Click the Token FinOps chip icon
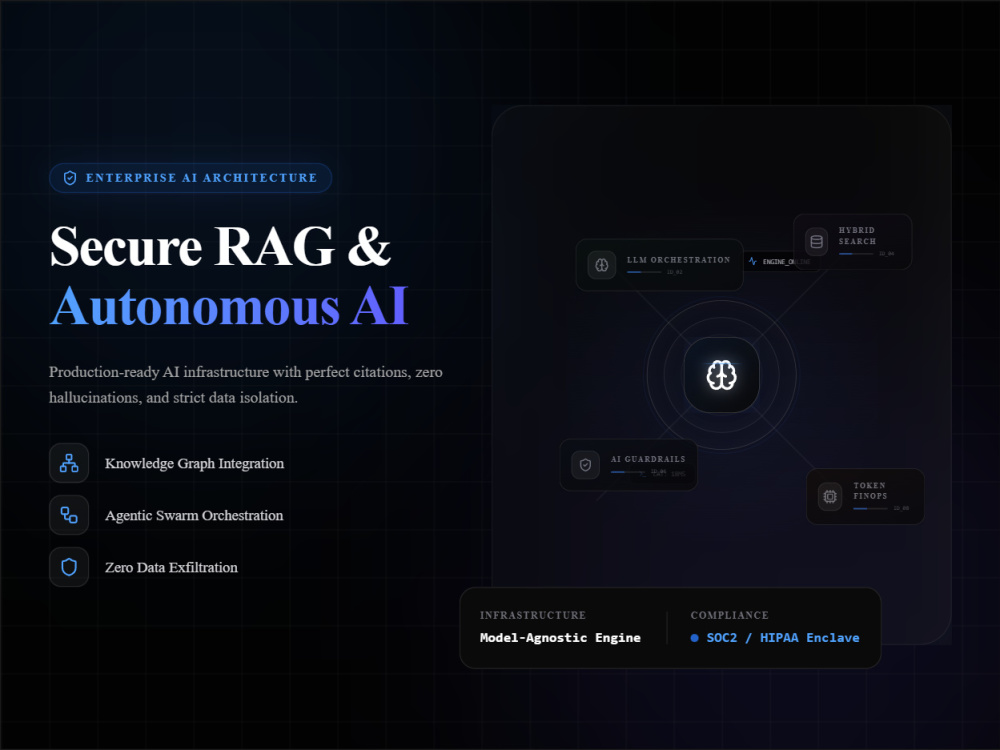Screen dimensions: 1000x750 point(830,496)
